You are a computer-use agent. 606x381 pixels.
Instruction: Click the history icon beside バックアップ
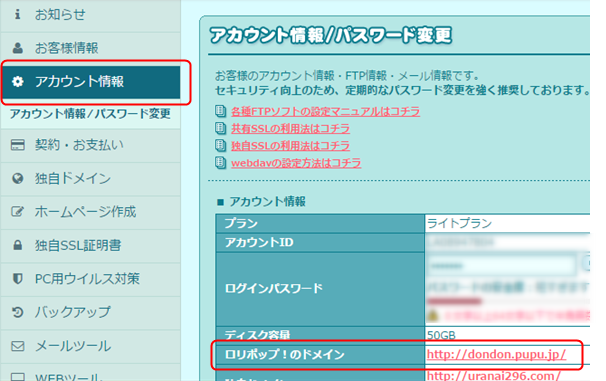point(17,312)
